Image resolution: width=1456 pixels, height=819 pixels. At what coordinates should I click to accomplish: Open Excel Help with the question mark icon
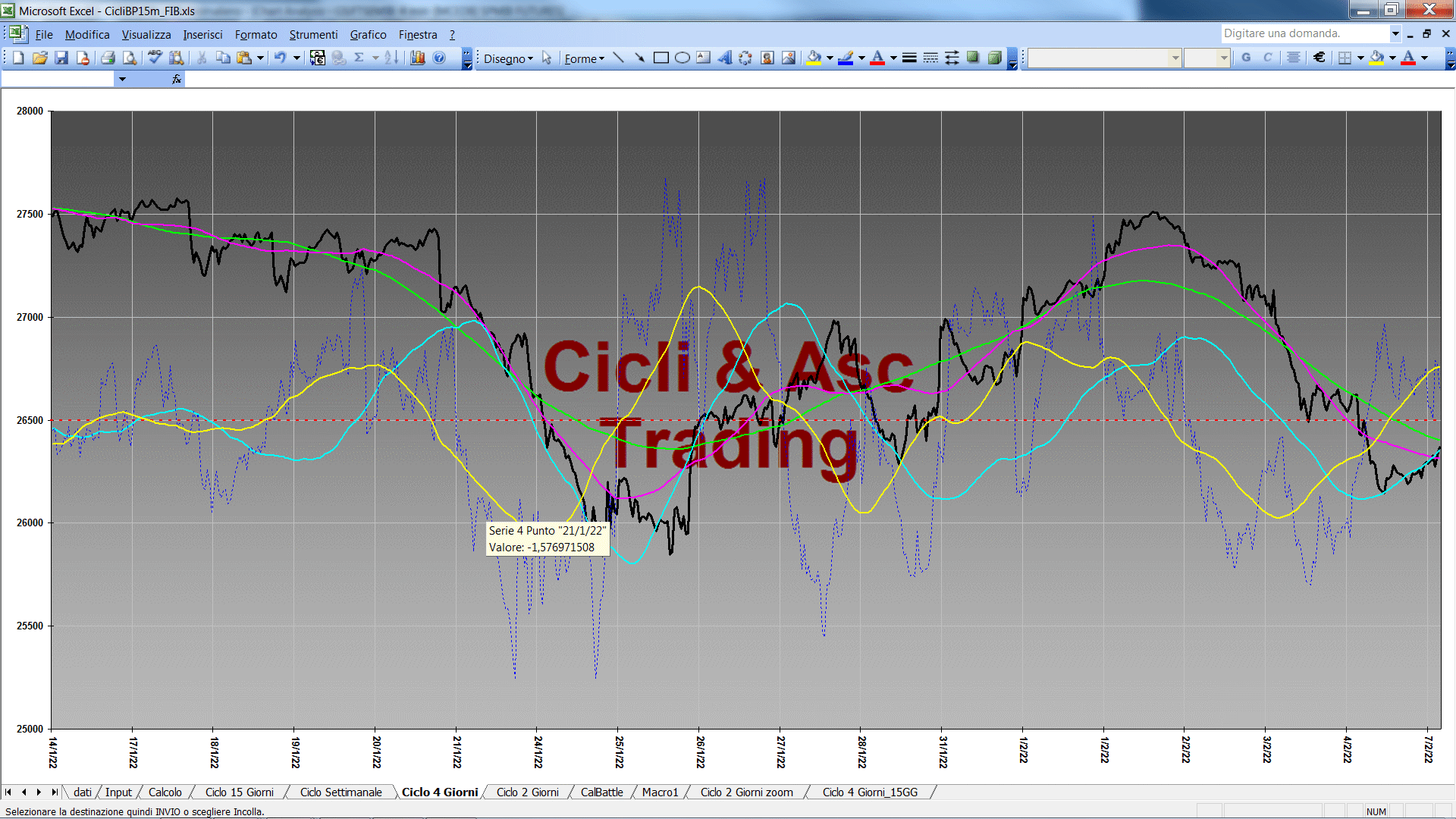[x=439, y=58]
